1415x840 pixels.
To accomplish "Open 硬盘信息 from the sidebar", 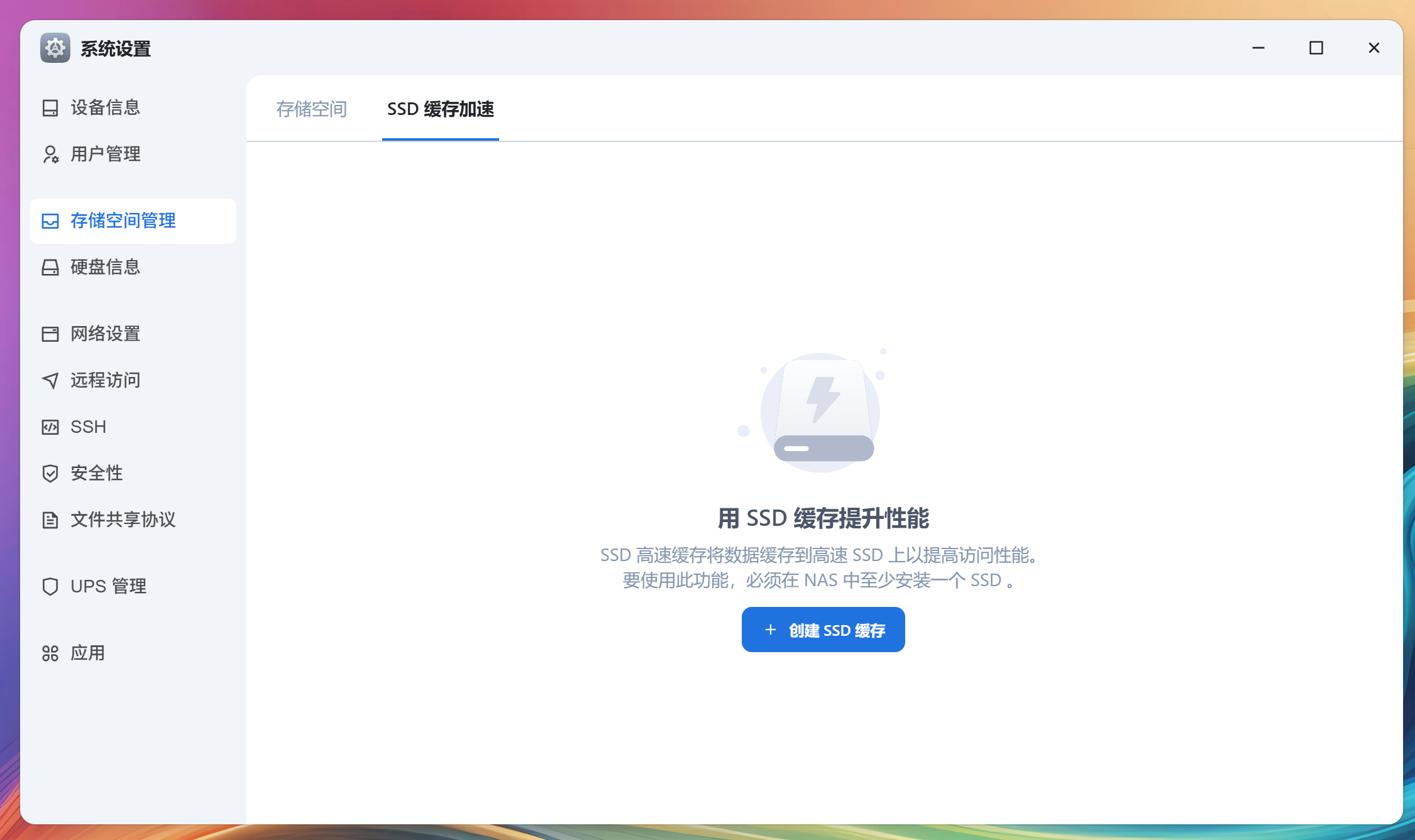I will point(105,268).
